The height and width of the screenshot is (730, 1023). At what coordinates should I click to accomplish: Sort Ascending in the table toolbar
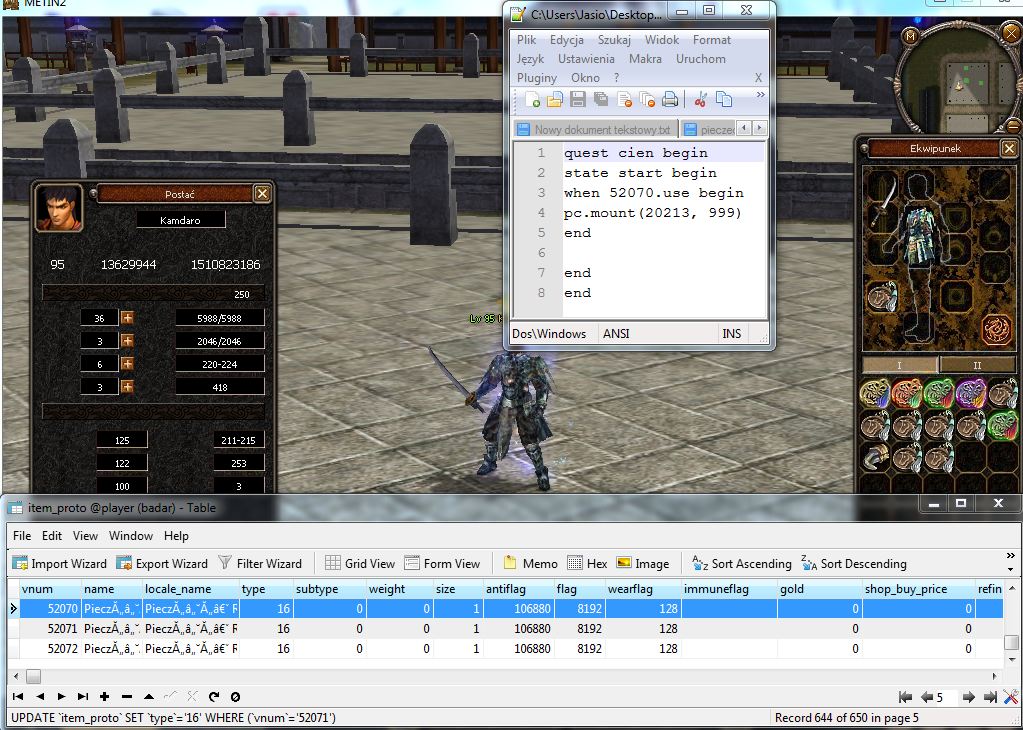(741, 563)
